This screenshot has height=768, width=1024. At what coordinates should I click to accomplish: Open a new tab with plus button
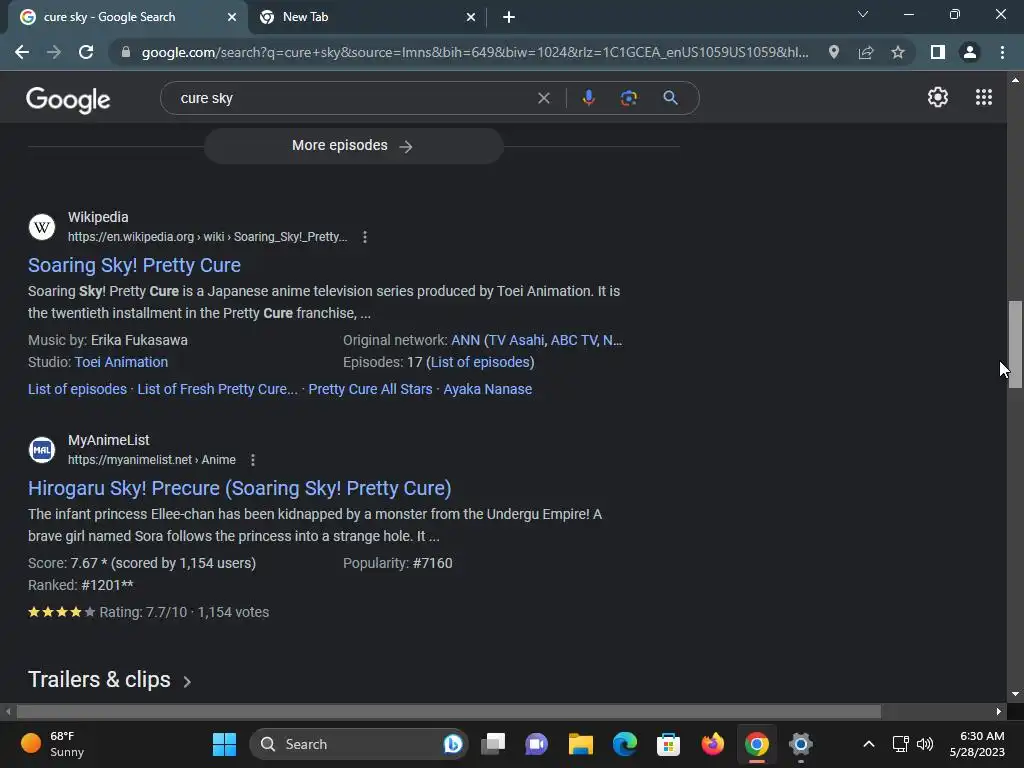click(509, 17)
